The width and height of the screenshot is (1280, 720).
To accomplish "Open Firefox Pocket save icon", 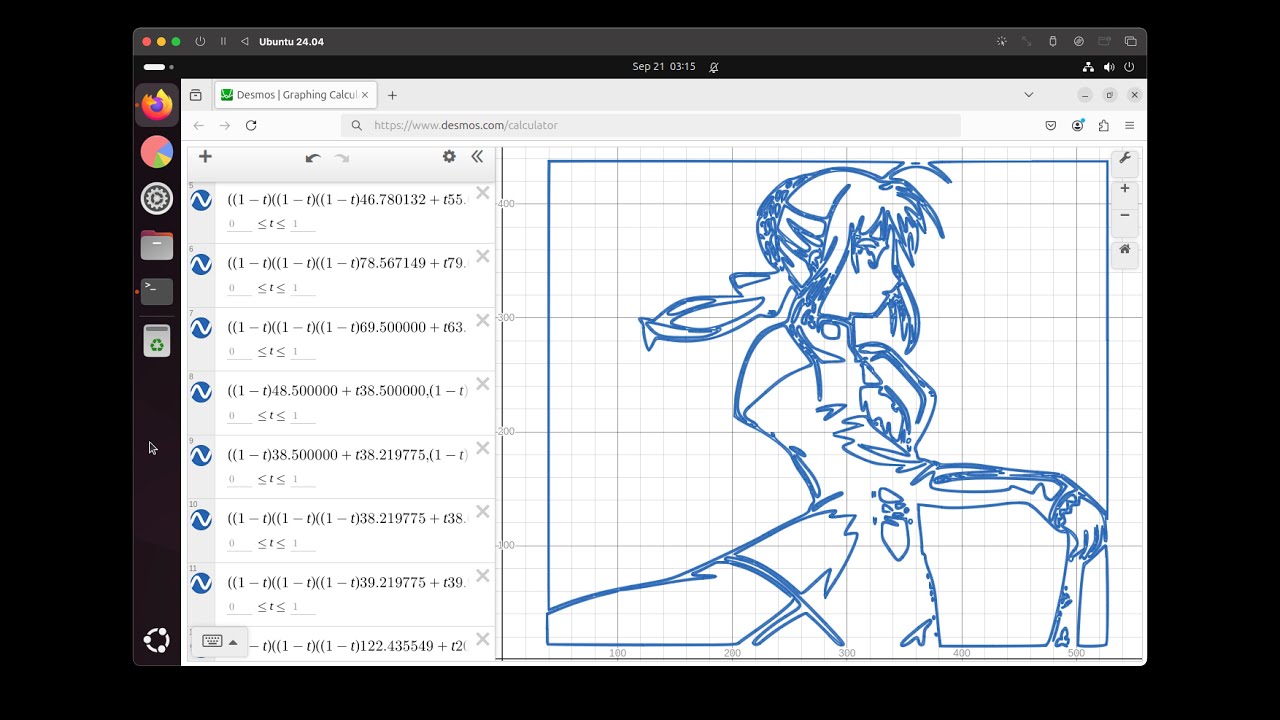I will 1051,125.
